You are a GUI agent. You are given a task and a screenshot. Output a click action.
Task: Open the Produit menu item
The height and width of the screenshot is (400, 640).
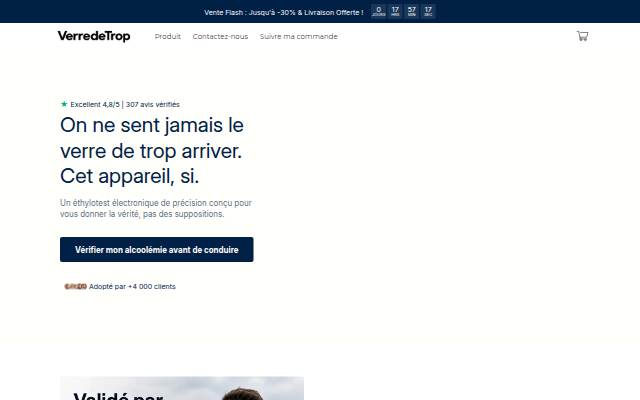(167, 36)
